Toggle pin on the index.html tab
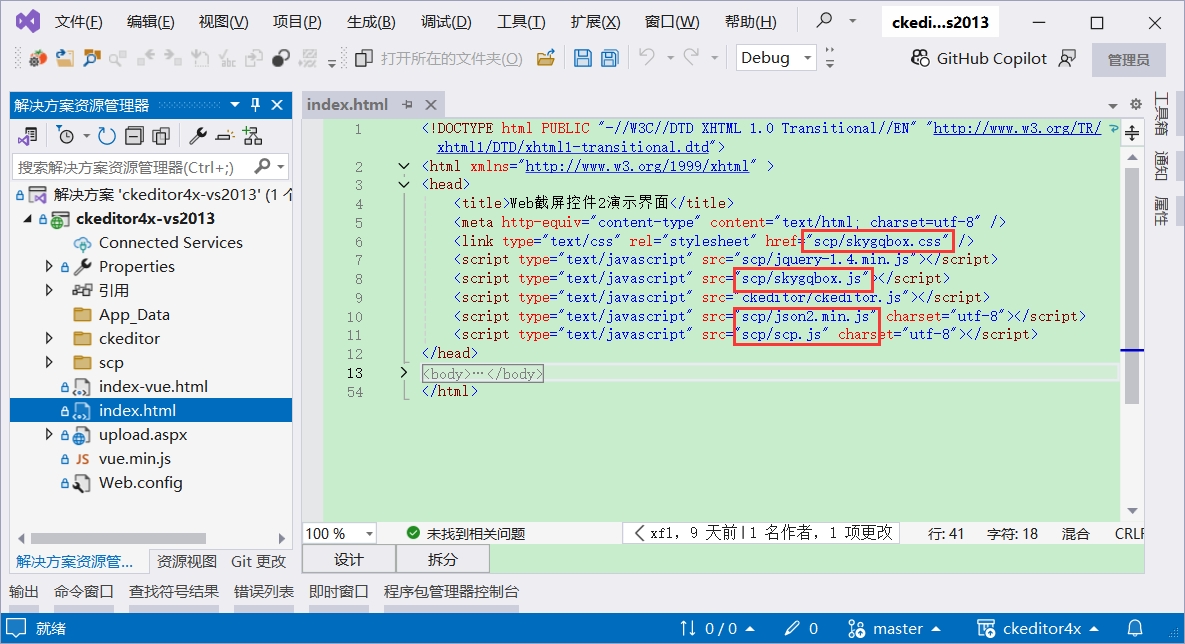The width and height of the screenshot is (1185, 644). [x=407, y=105]
